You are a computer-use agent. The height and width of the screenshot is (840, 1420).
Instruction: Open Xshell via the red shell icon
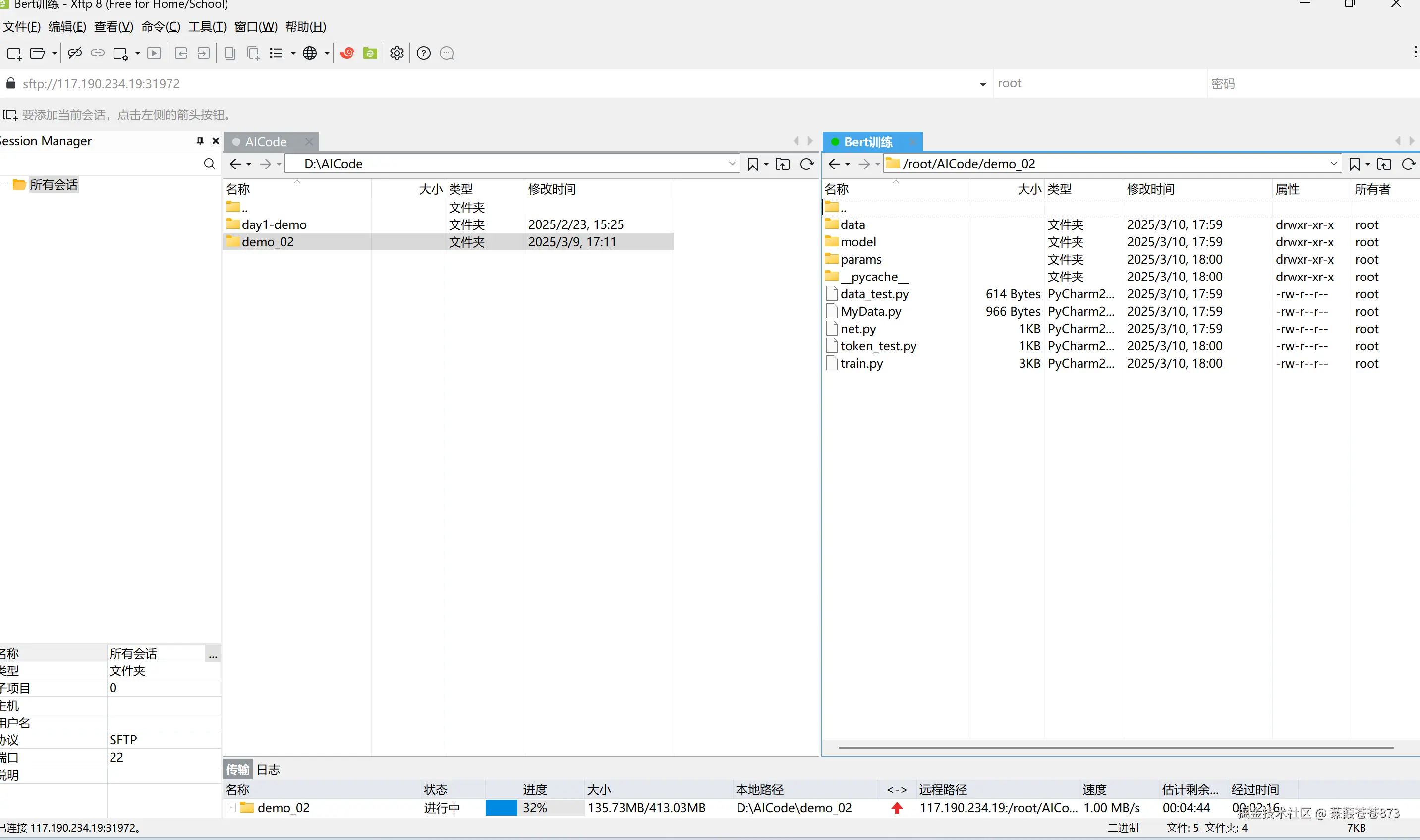click(x=347, y=53)
